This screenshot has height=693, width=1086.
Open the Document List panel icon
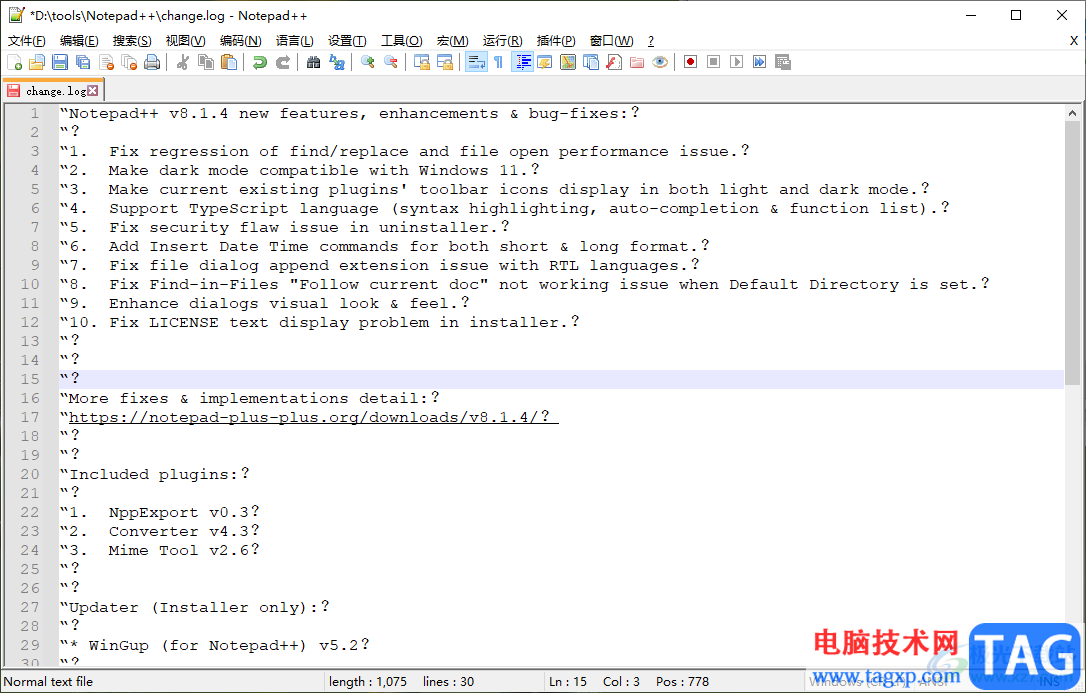tap(591, 62)
